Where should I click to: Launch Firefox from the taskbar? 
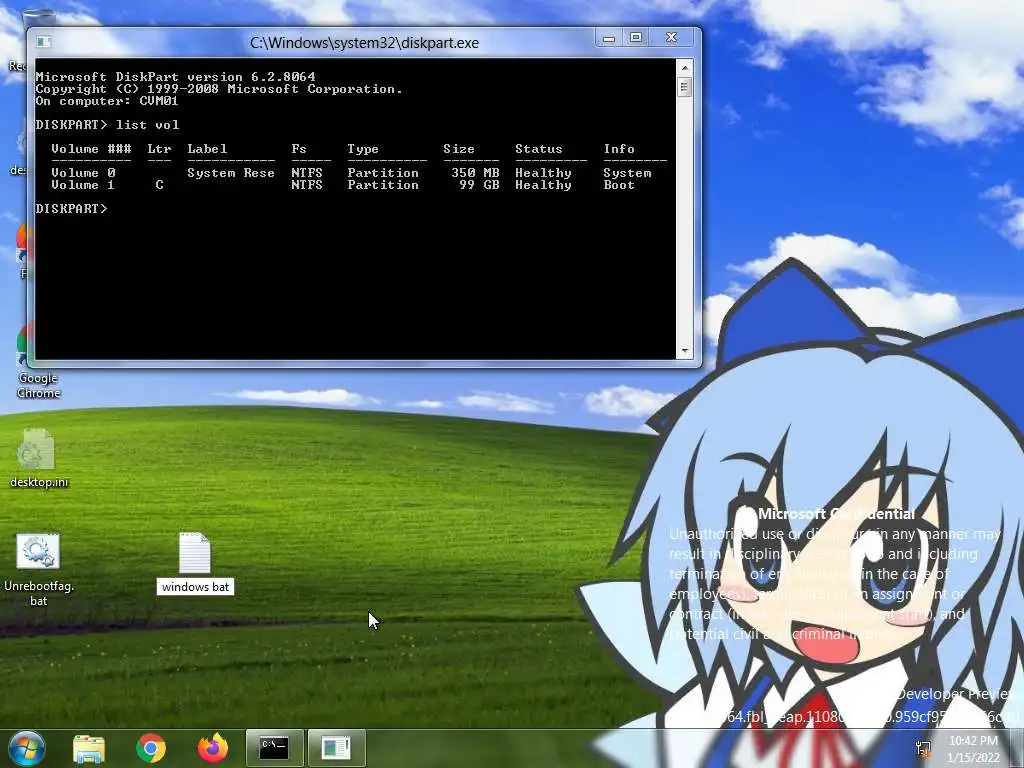click(213, 748)
